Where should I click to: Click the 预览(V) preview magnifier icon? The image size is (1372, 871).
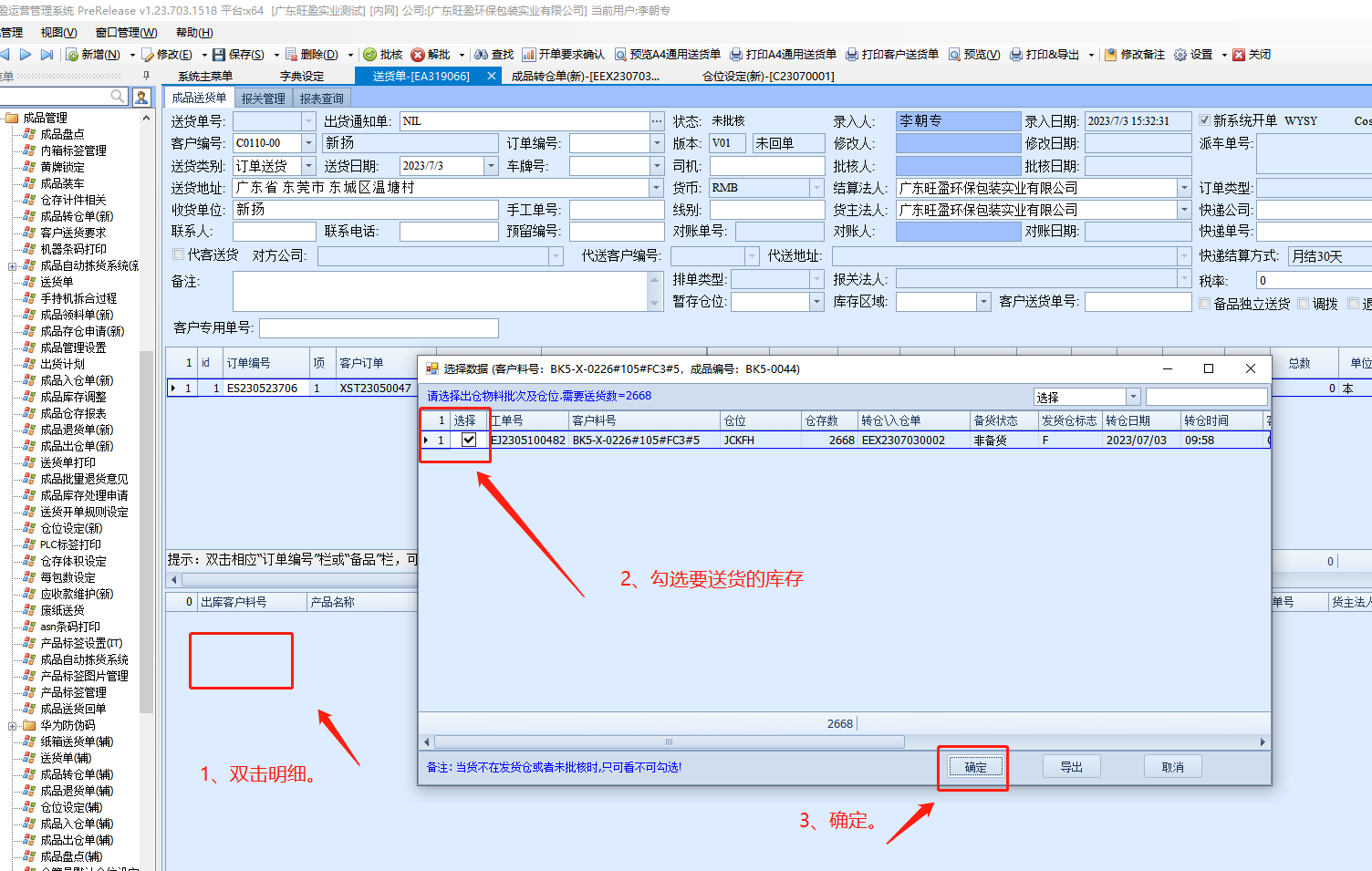[954, 55]
